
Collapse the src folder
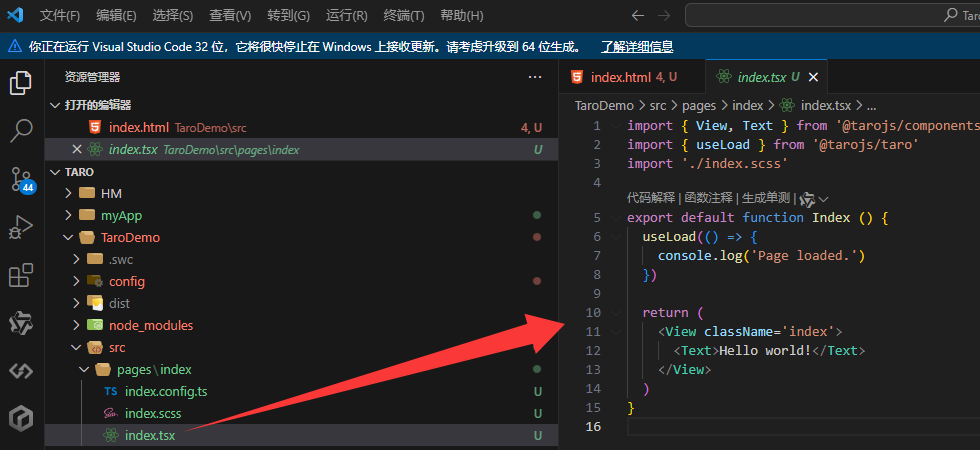[x=76, y=348]
